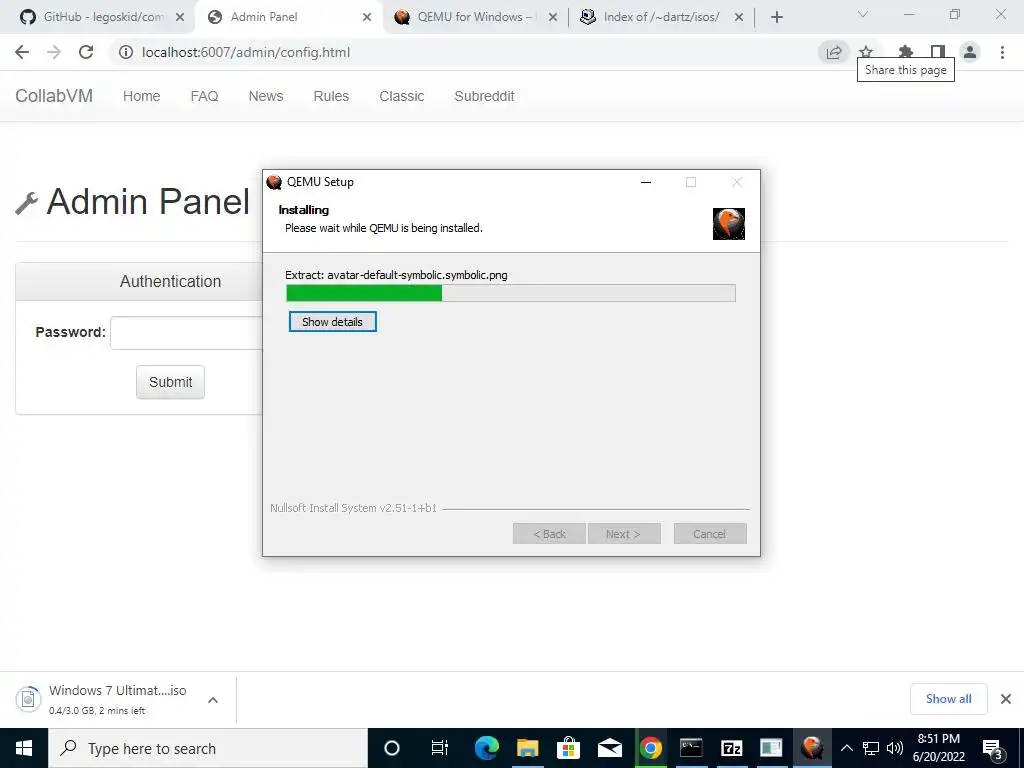Show hidden system tray icons

(x=847, y=748)
